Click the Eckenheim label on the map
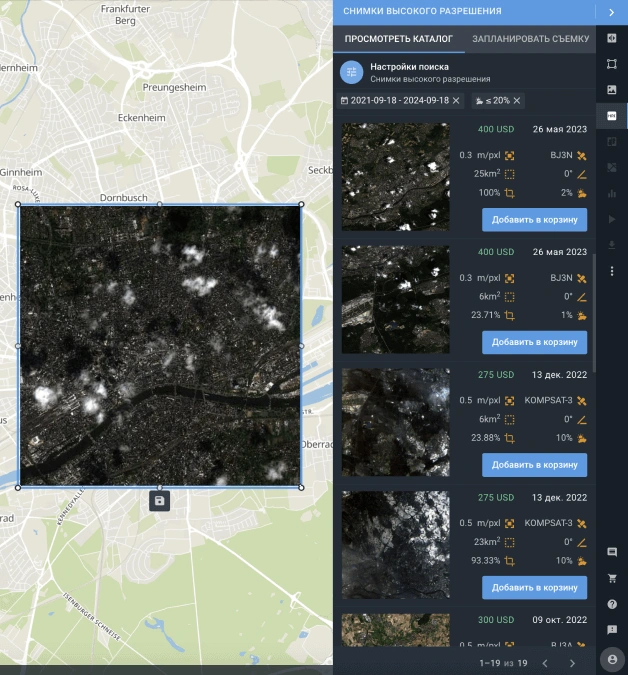628x675 pixels. (x=142, y=118)
